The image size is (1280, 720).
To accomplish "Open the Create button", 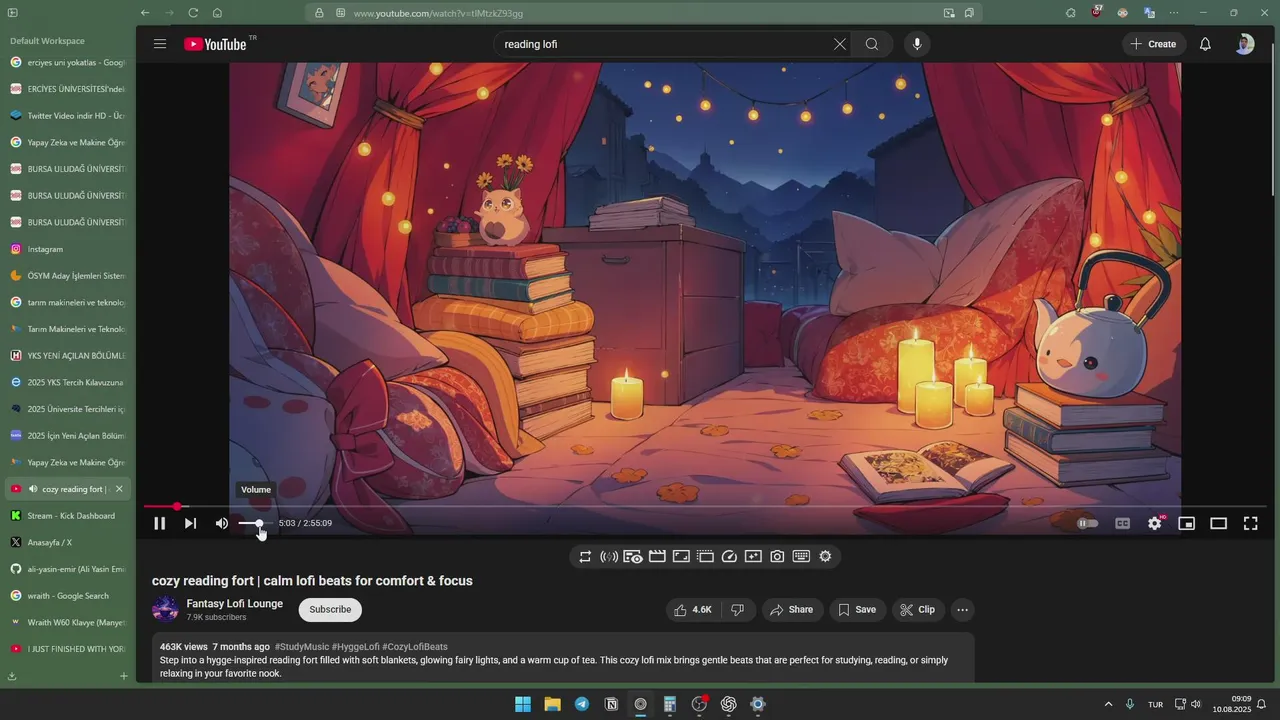I will pyautogui.click(x=1154, y=44).
